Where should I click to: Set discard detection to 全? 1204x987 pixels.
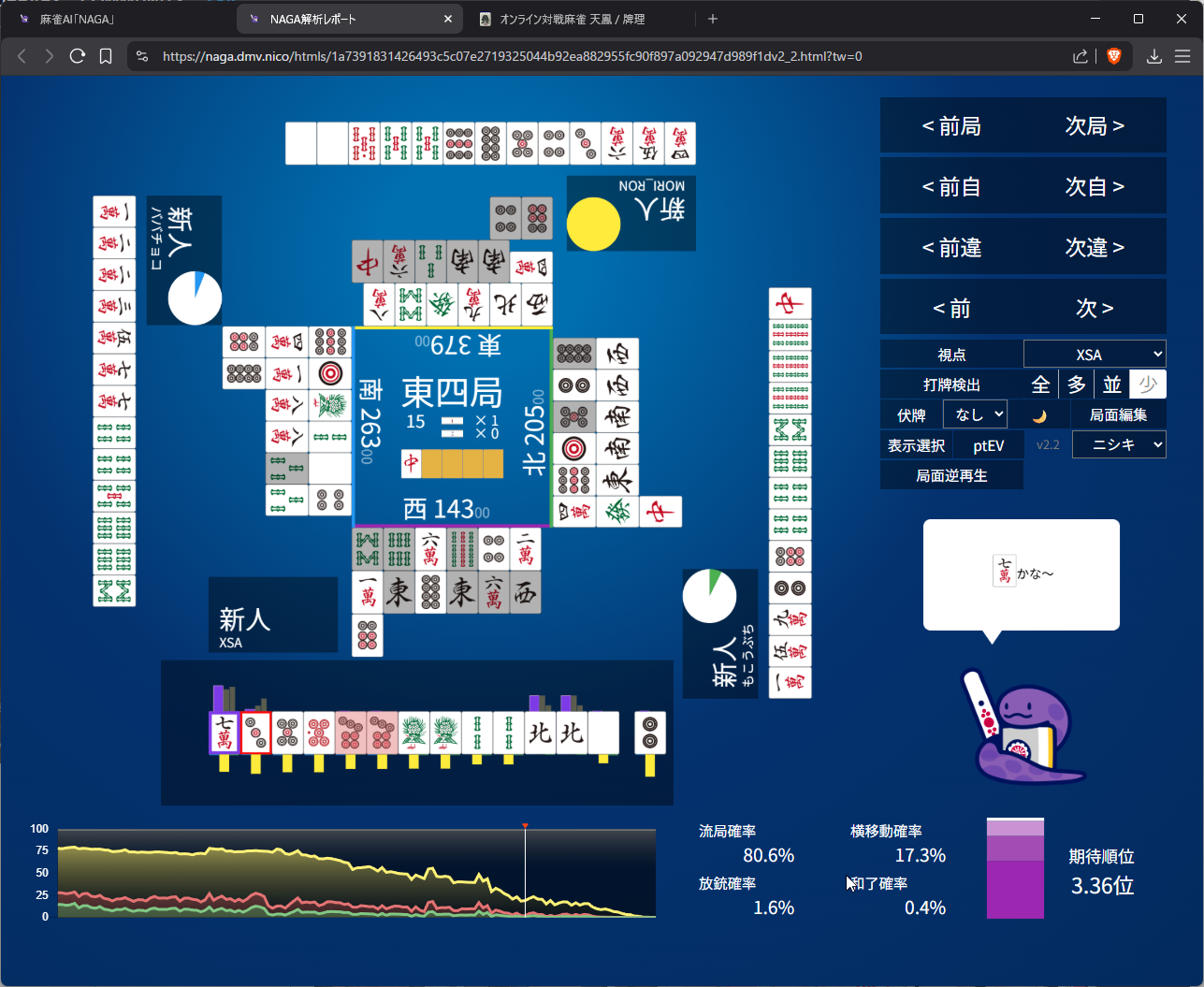pos(1040,385)
